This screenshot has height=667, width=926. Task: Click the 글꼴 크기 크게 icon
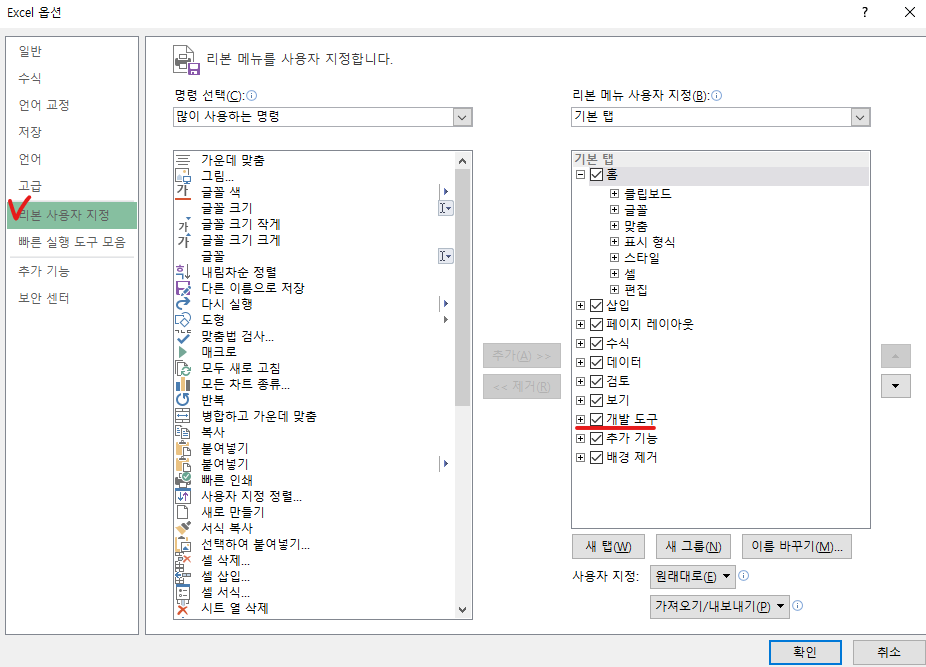tap(183, 240)
